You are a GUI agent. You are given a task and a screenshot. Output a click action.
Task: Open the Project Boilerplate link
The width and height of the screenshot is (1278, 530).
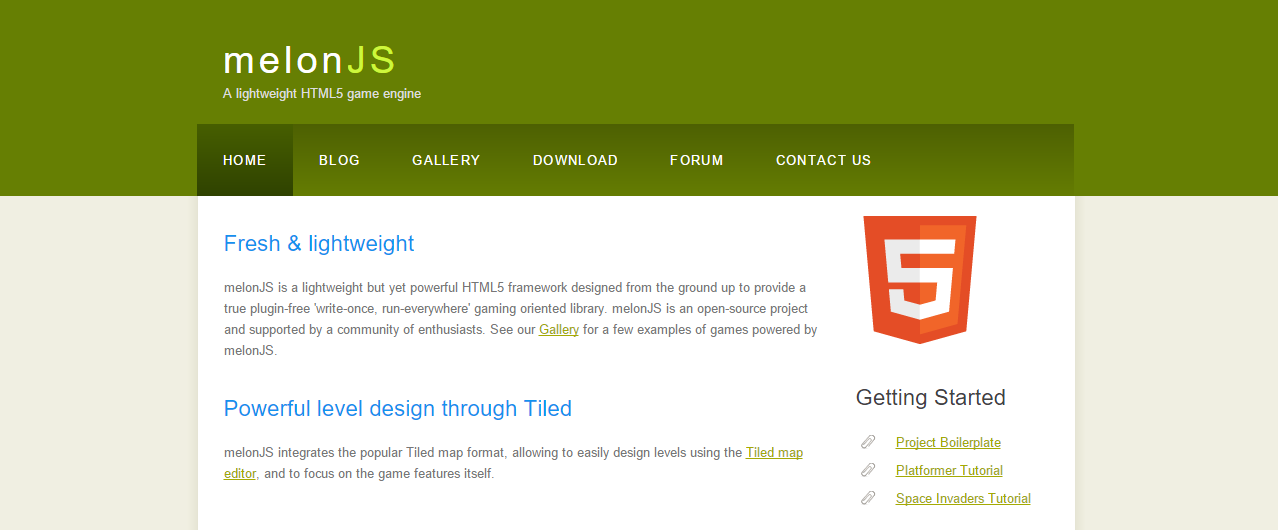[948, 443]
